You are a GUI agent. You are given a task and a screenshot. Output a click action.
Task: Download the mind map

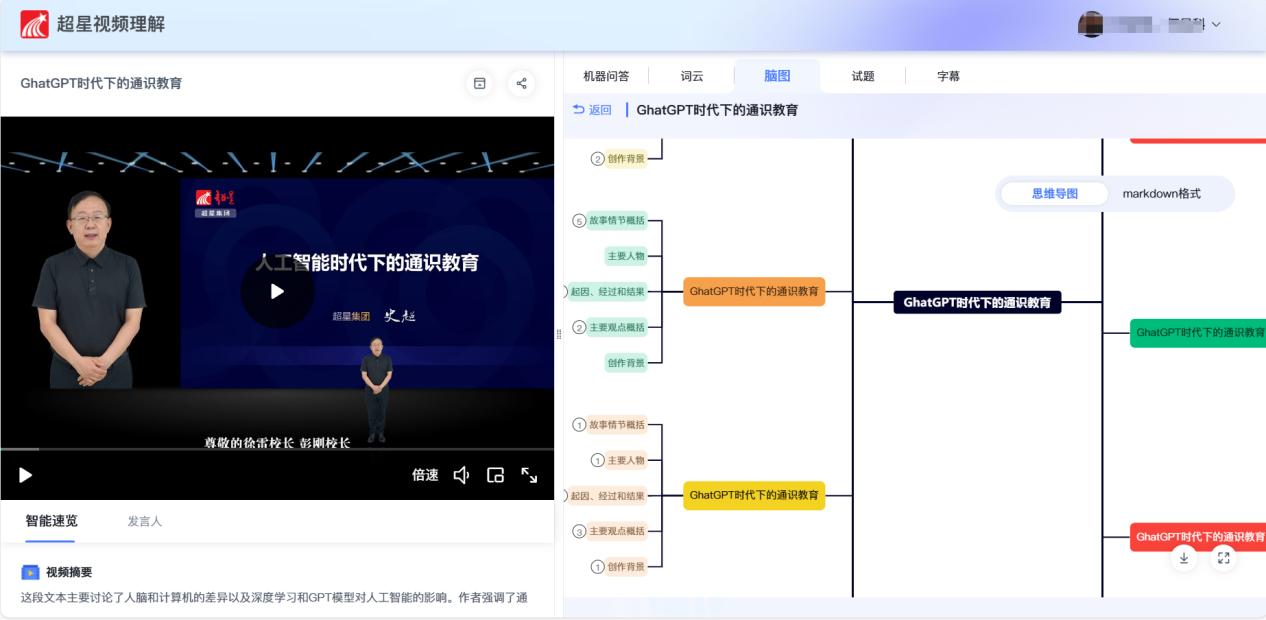click(x=1184, y=558)
